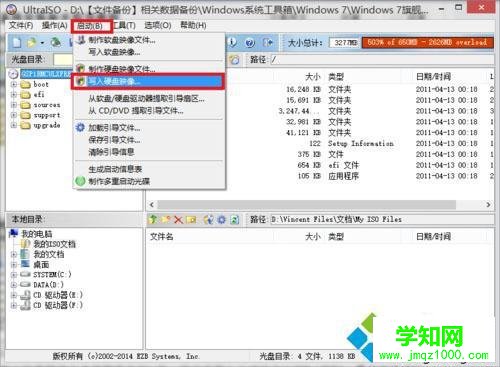Choose 生成启动信息表 menu entry

pos(149,169)
